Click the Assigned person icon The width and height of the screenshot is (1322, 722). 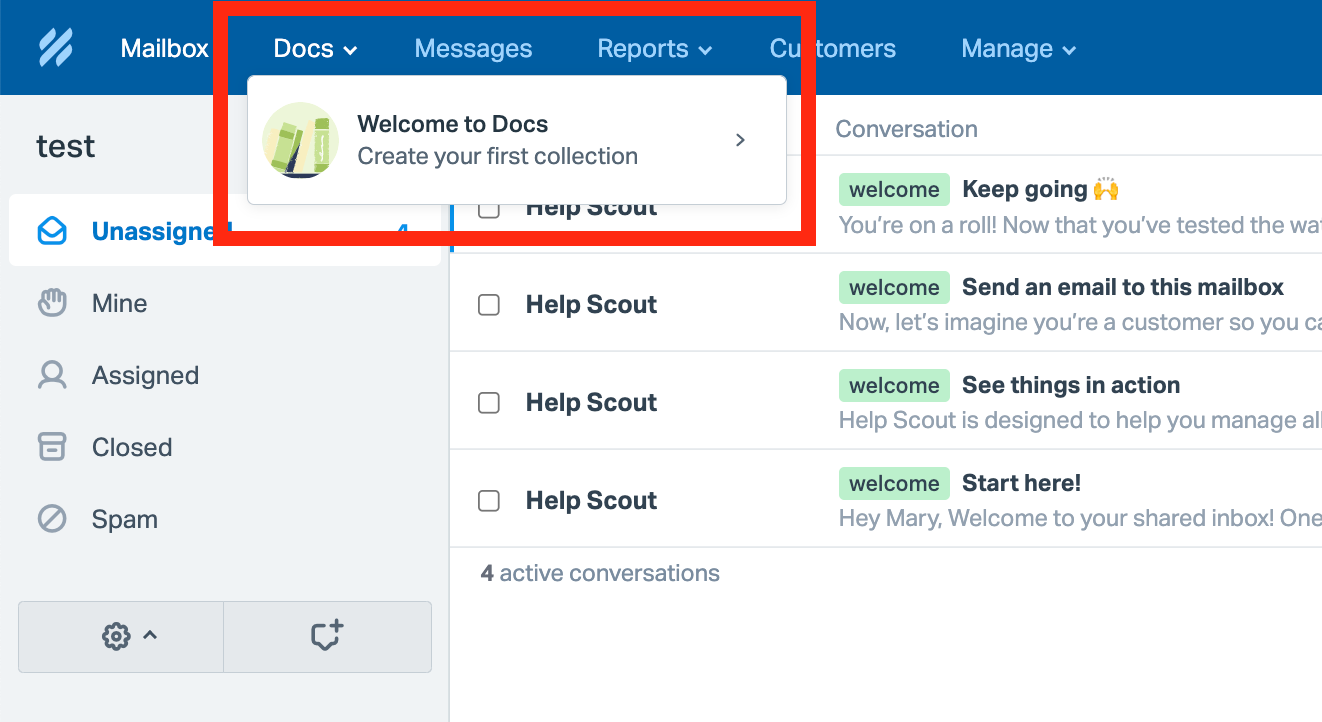point(52,375)
